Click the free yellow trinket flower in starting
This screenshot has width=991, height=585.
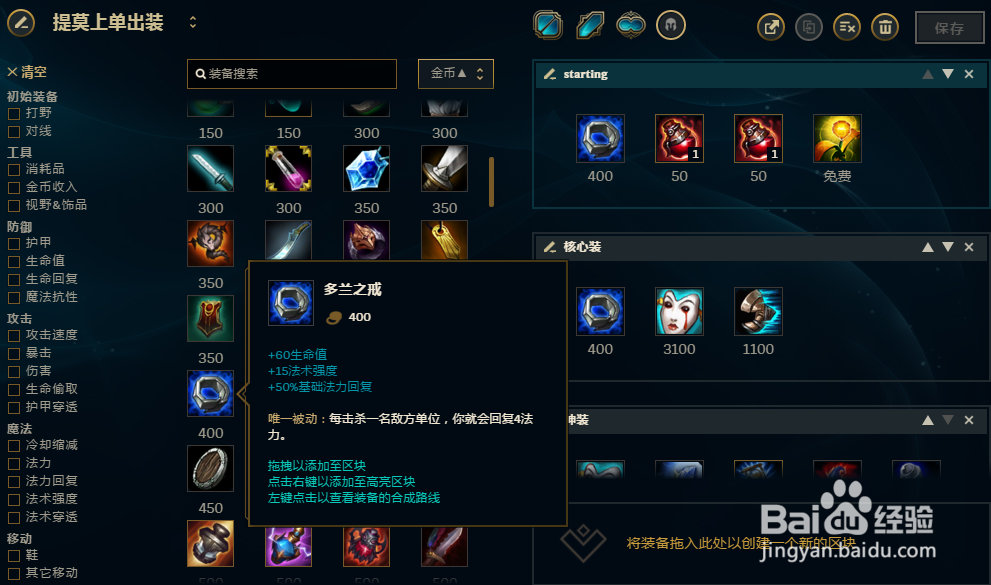tap(837, 138)
